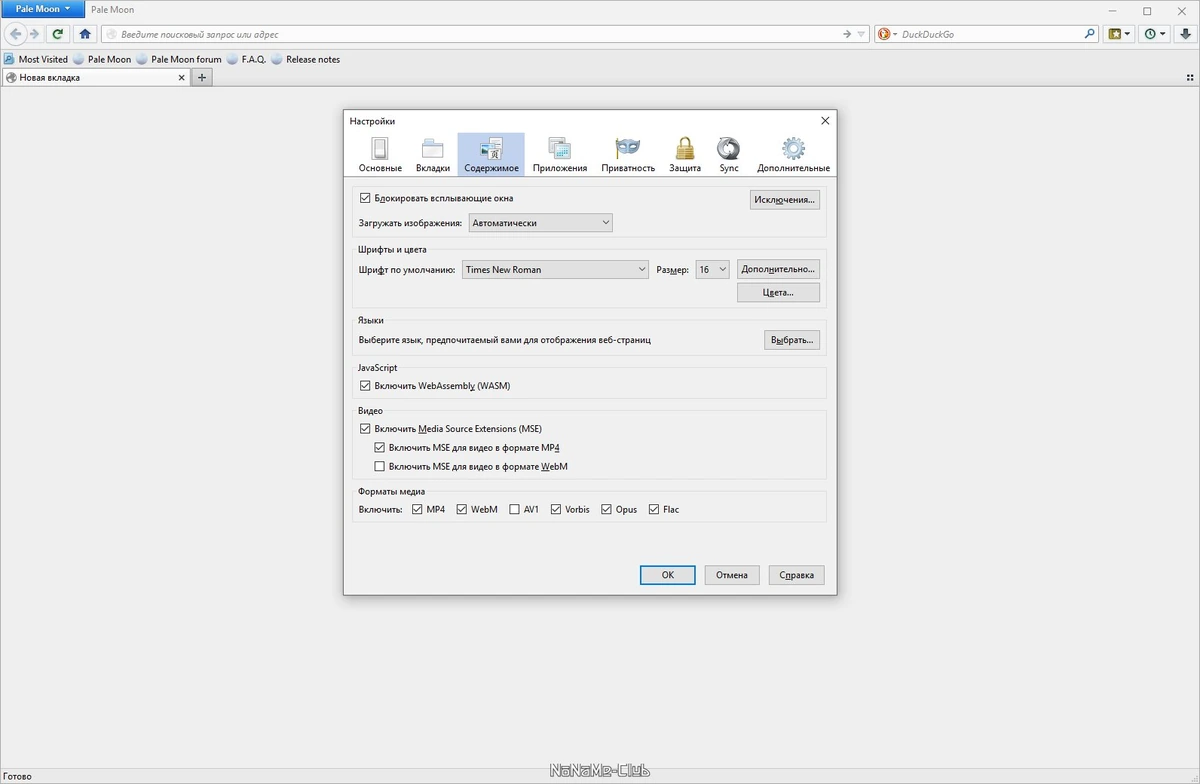Open the Защита padlock pane
This screenshot has height=784, width=1200.
point(685,155)
